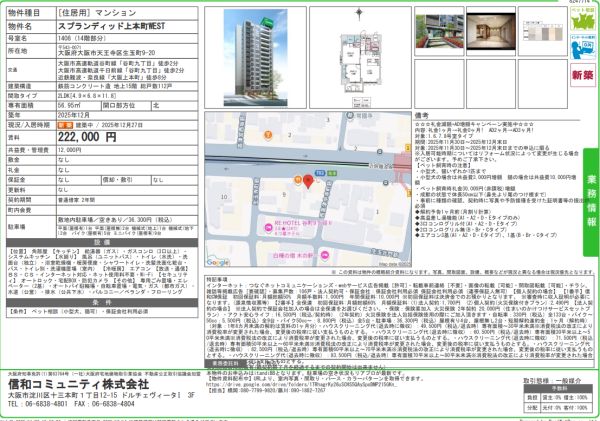Click the 白樺の宿 pink marker on the map
This screenshot has width=600, height=421.
point(324,255)
